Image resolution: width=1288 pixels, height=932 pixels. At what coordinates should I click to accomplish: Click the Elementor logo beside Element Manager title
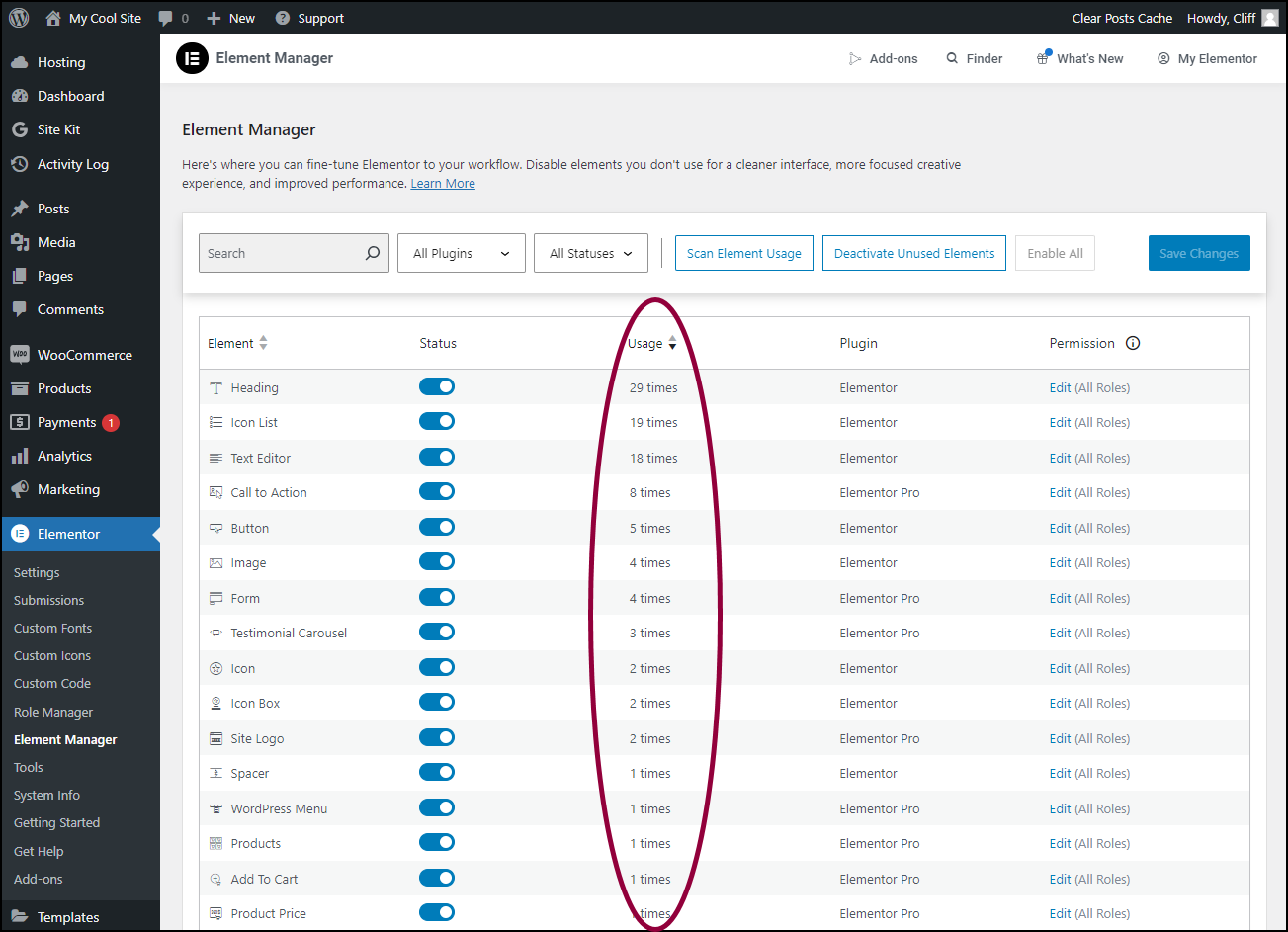tap(192, 58)
